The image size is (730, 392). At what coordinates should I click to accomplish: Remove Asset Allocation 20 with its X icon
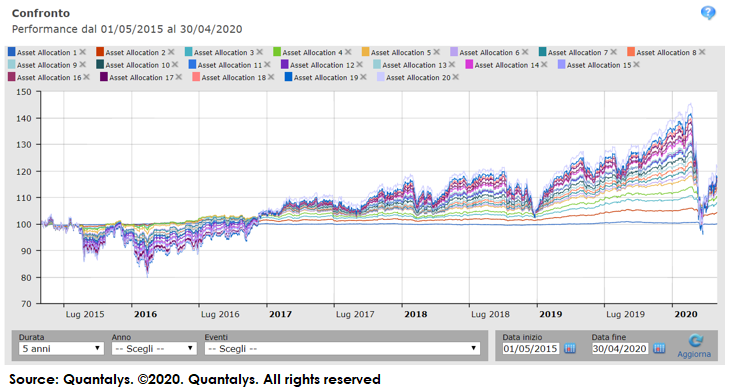(455, 77)
